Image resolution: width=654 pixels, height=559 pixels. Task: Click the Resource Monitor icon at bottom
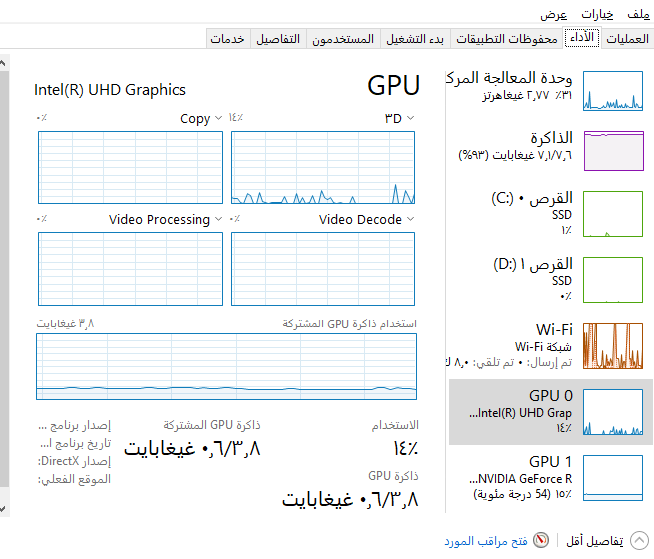541,540
